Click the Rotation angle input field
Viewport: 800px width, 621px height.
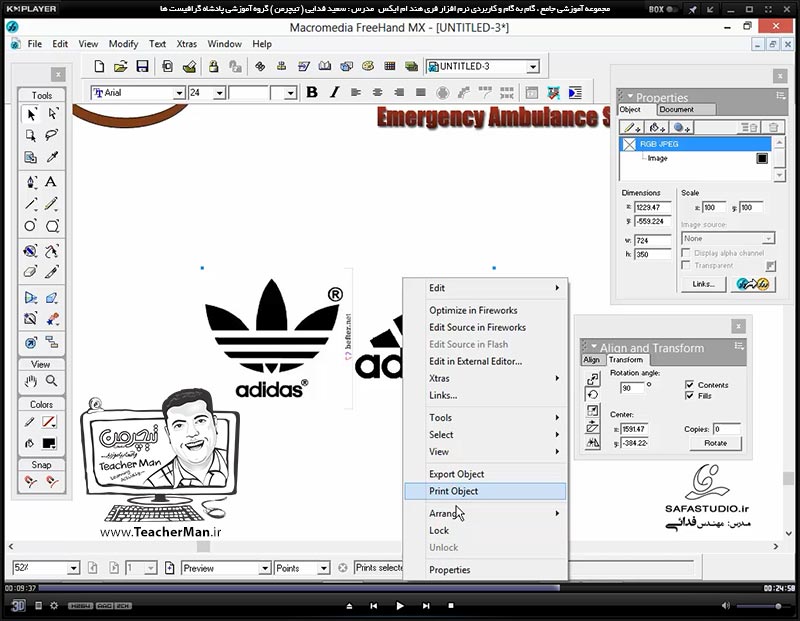pyautogui.click(x=633, y=388)
